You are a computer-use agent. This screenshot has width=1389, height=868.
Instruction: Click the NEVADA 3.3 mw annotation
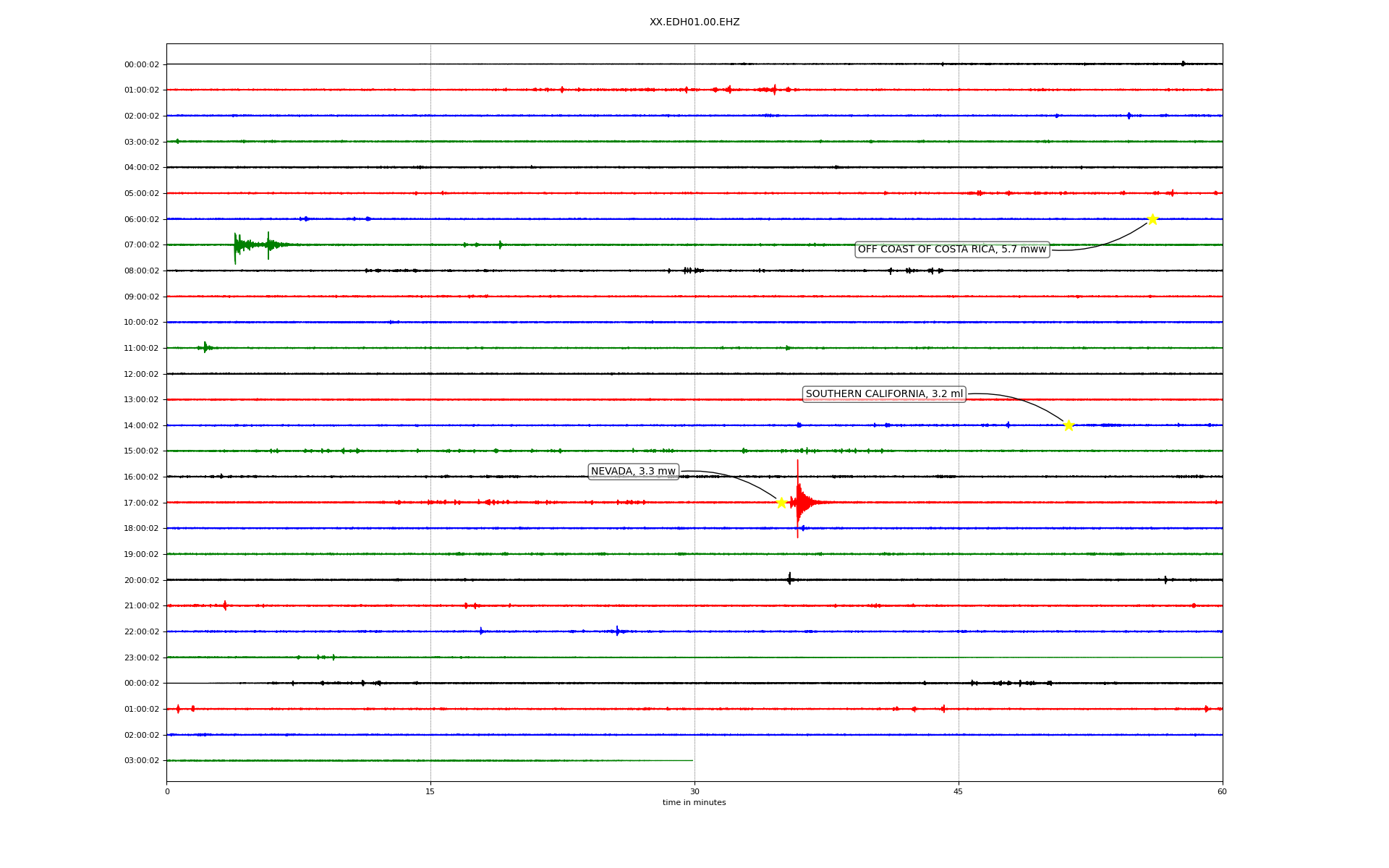(633, 472)
